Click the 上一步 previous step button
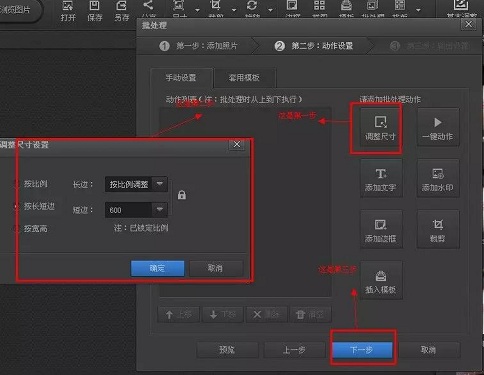Image resolution: width=484 pixels, height=375 pixels. [x=294, y=350]
